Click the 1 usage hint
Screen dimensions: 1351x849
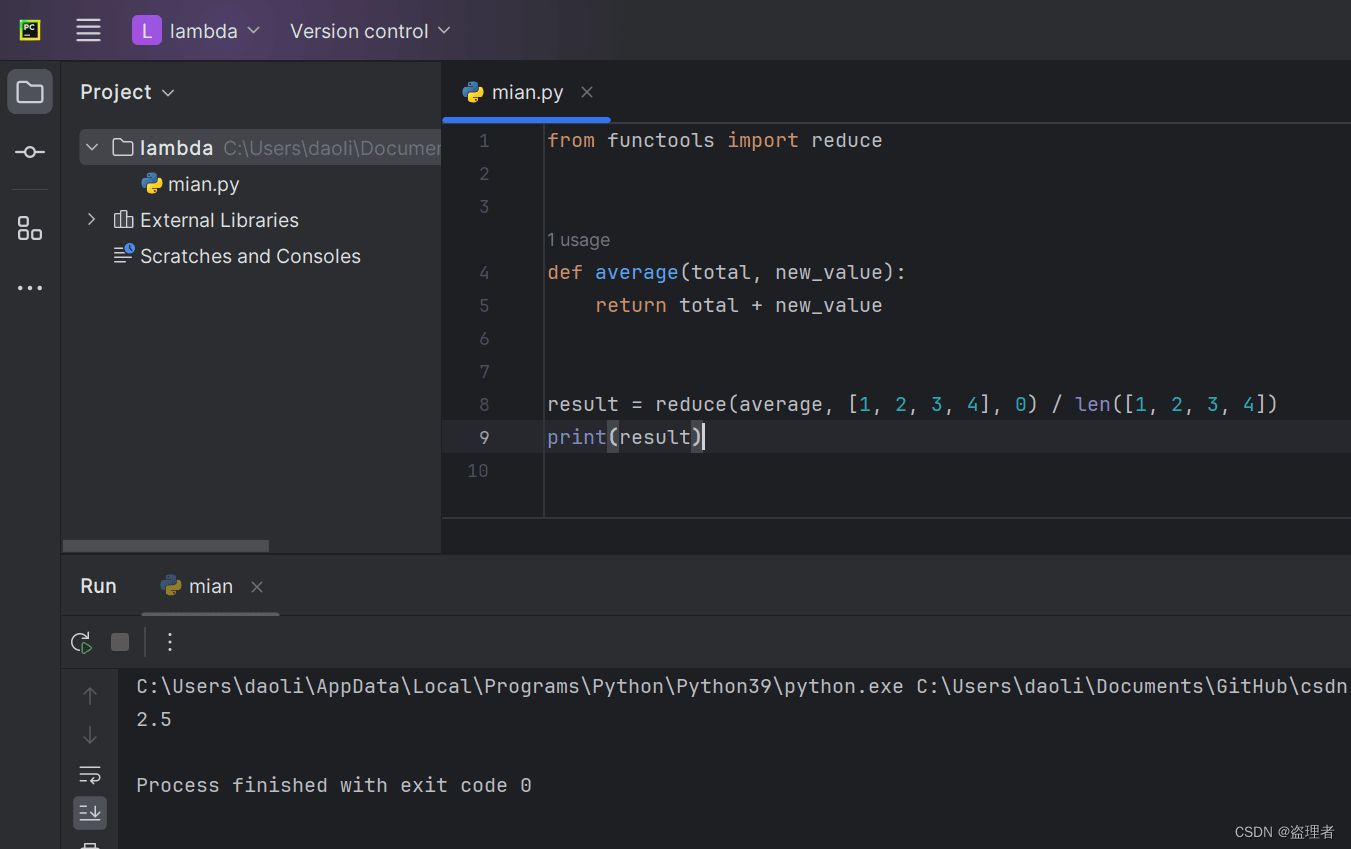pos(578,240)
